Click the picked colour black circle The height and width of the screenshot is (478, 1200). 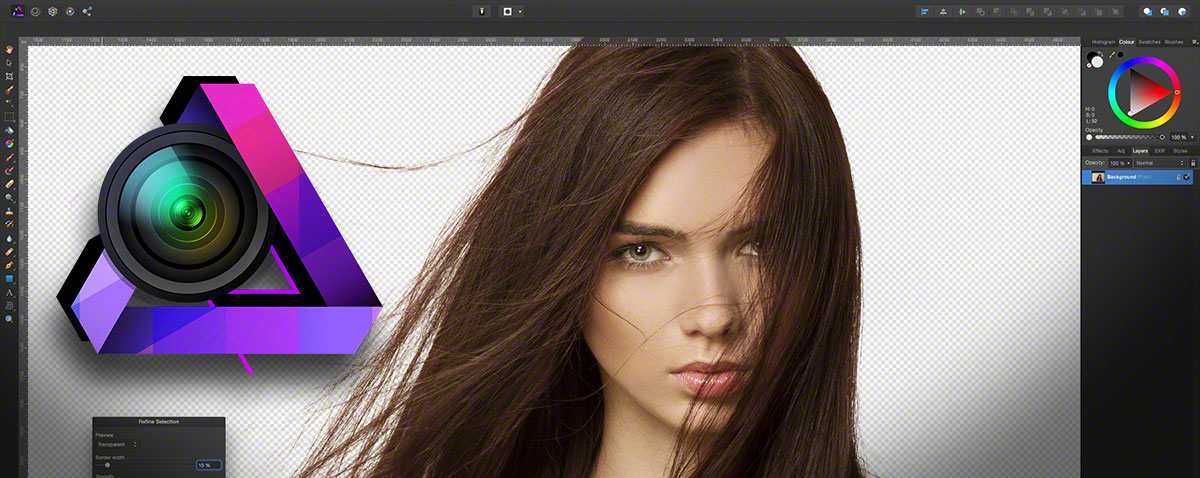(x=1121, y=54)
